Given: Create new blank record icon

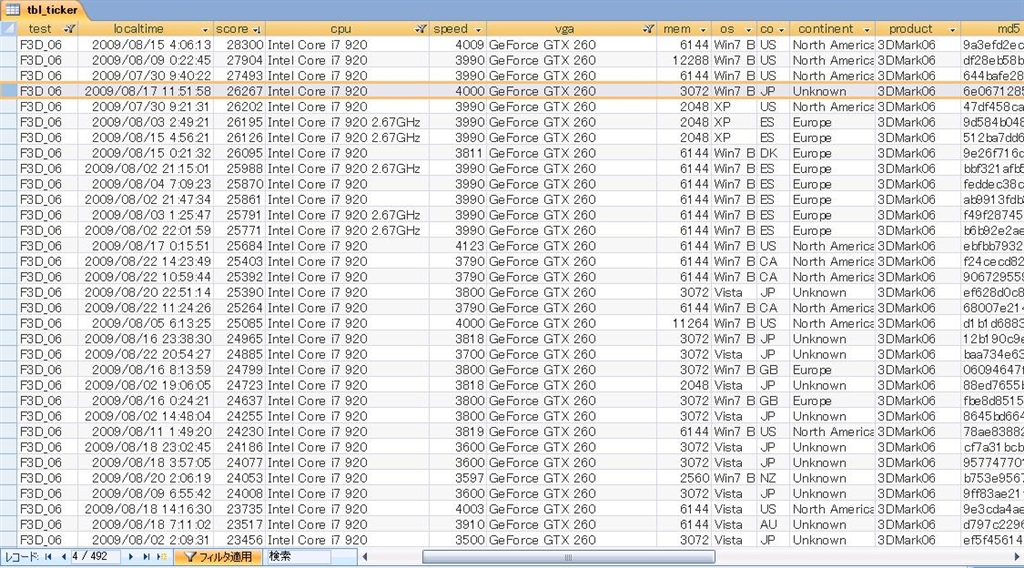Looking at the screenshot, I should coord(162,557).
